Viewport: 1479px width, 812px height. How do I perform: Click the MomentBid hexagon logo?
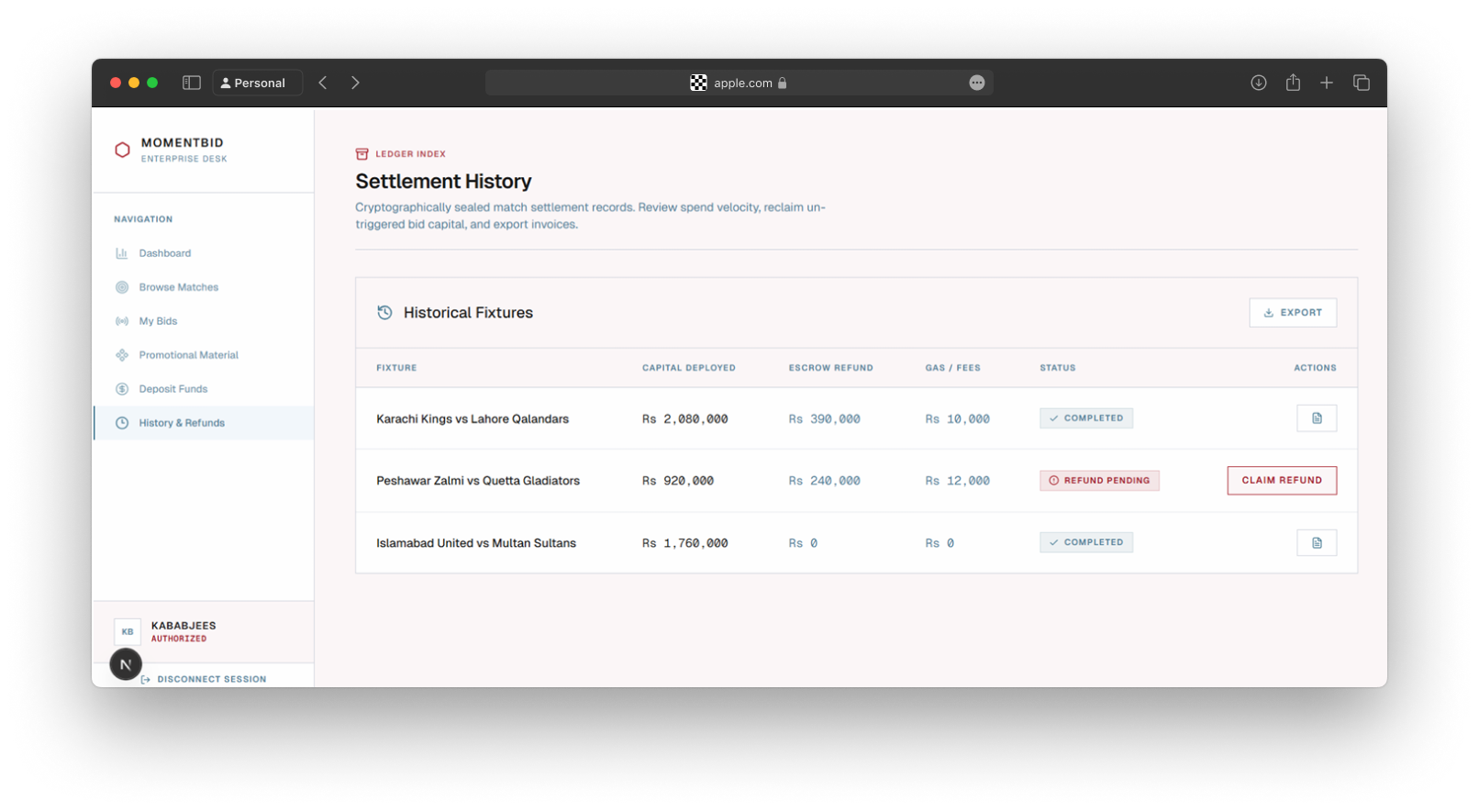pos(122,150)
